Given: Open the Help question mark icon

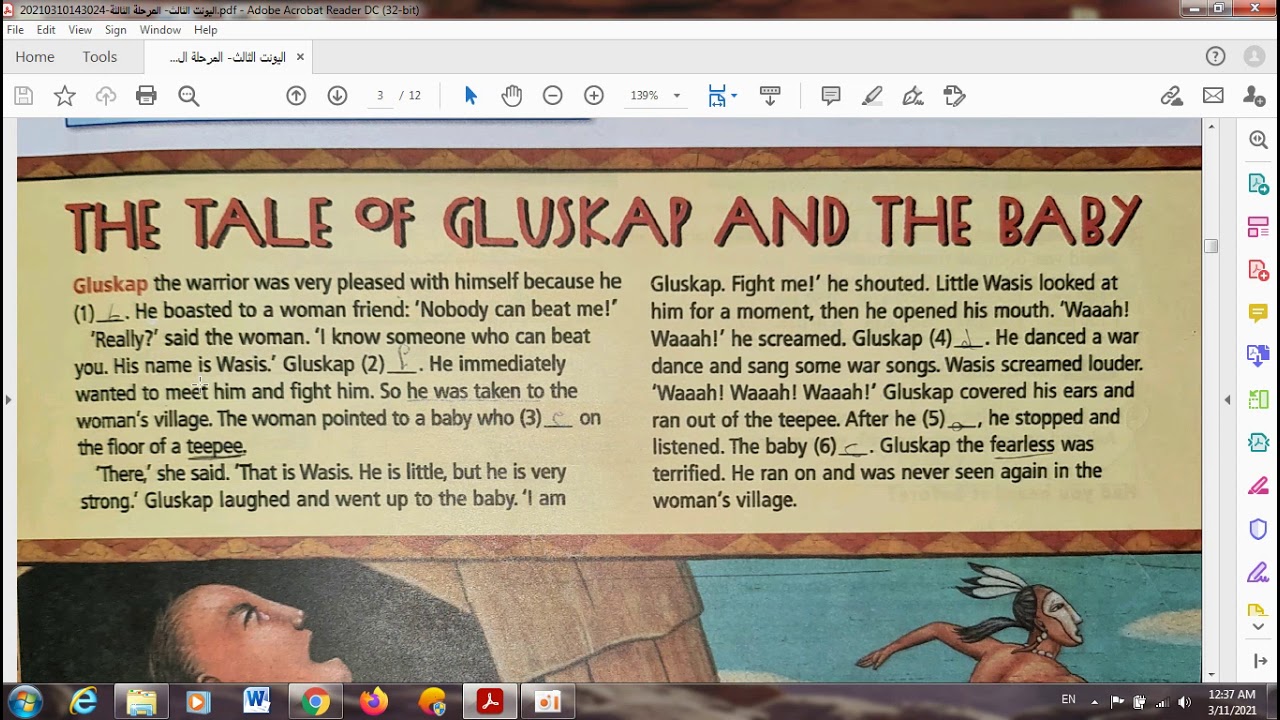Looking at the screenshot, I should click(x=1215, y=57).
